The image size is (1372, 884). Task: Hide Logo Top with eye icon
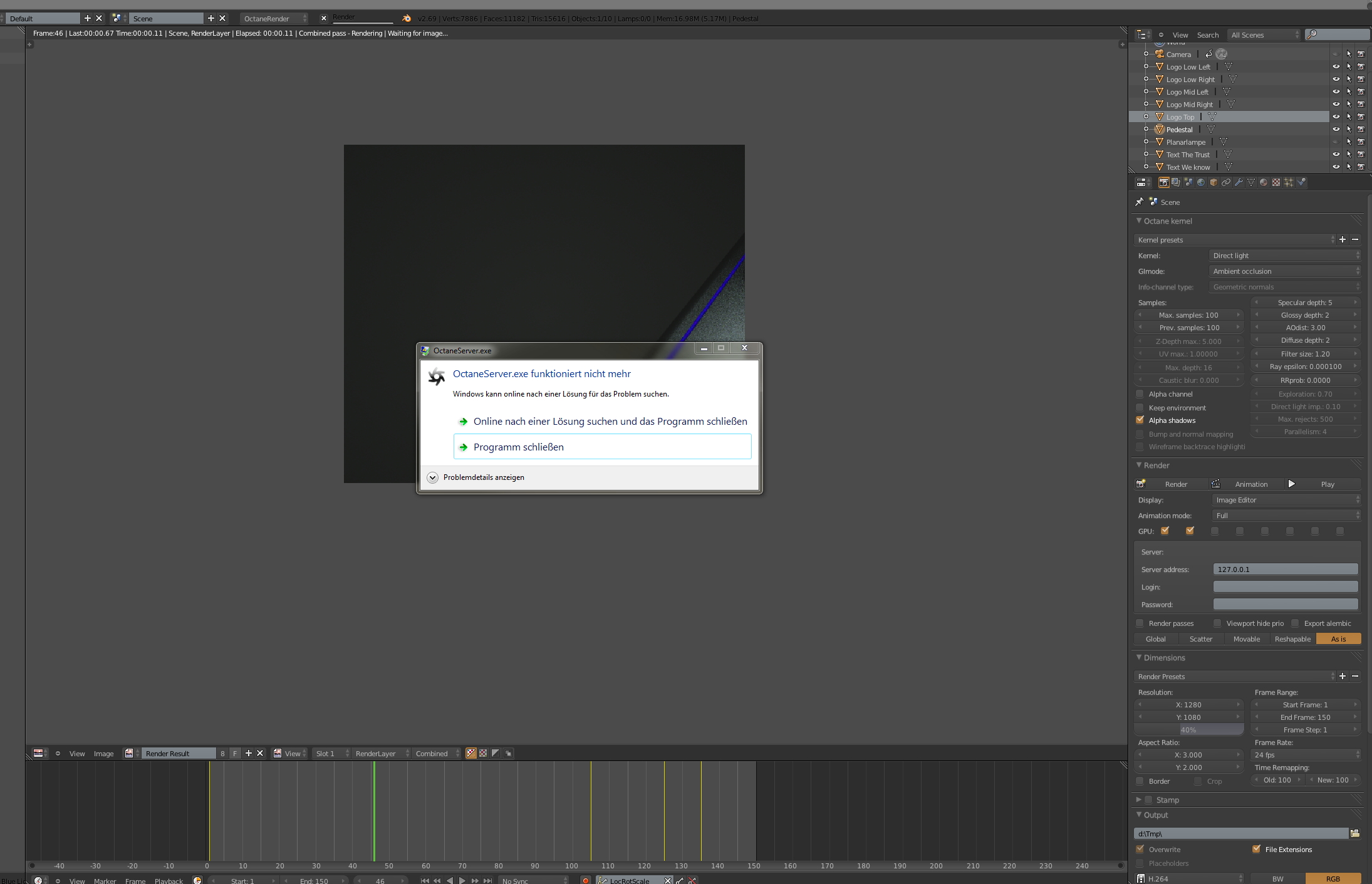tap(1336, 117)
